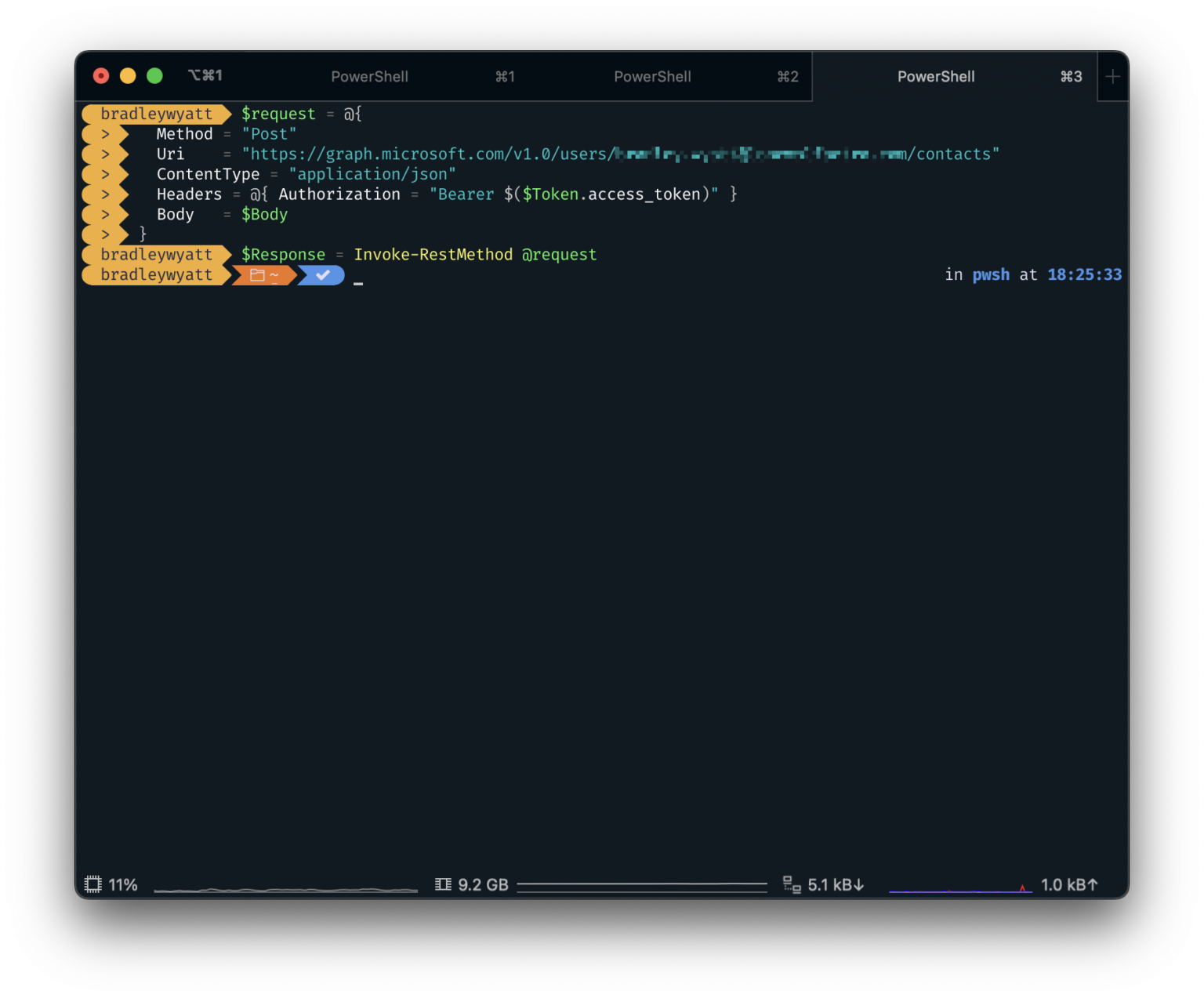This screenshot has width=1204, height=998.
Task: Click the $Body variable value
Action: tap(264, 214)
